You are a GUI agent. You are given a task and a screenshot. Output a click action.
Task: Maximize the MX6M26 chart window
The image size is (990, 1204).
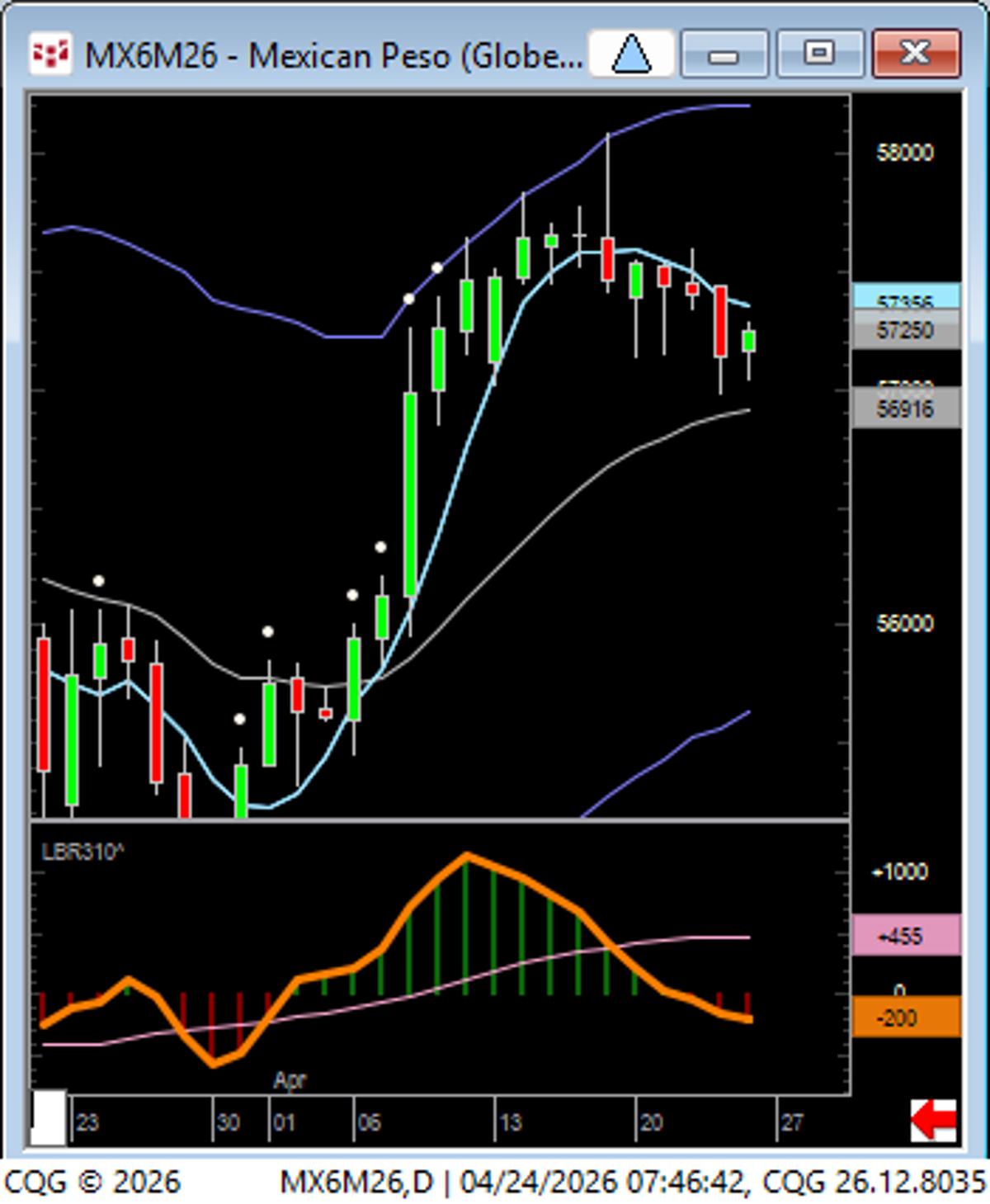tap(820, 54)
